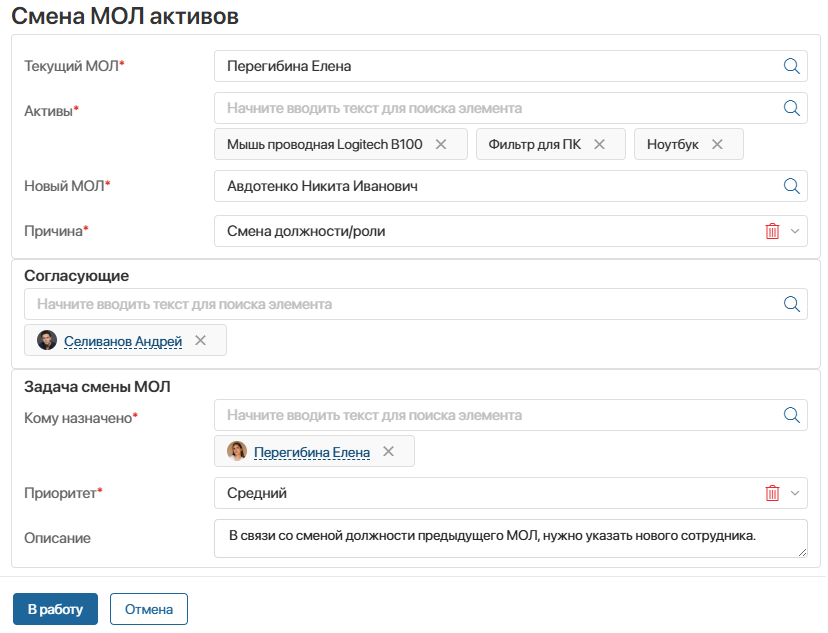Expand the Приоритет dropdown chevron
This screenshot has width=828, height=633.
click(795, 493)
